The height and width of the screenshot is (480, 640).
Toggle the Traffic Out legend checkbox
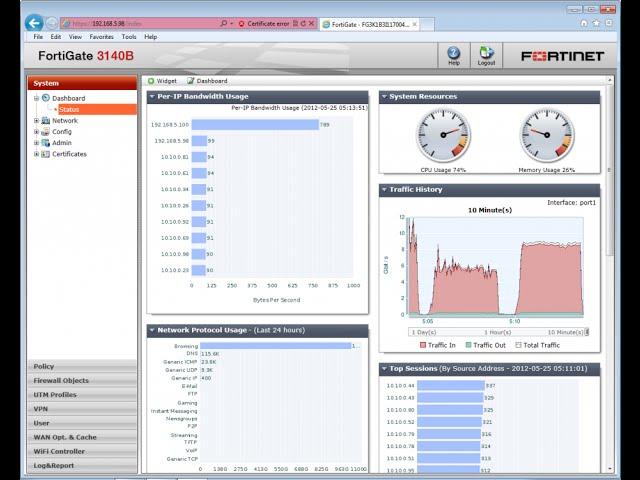[469, 345]
